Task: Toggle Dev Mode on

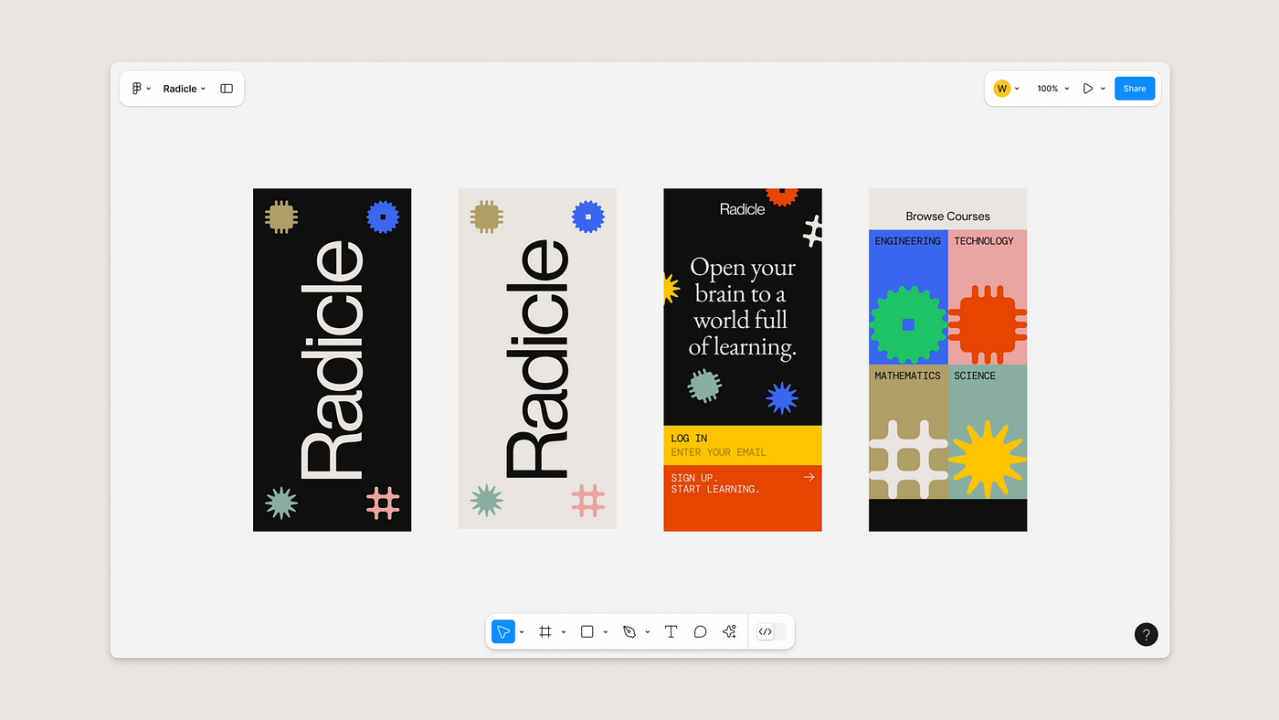Action: pos(765,631)
